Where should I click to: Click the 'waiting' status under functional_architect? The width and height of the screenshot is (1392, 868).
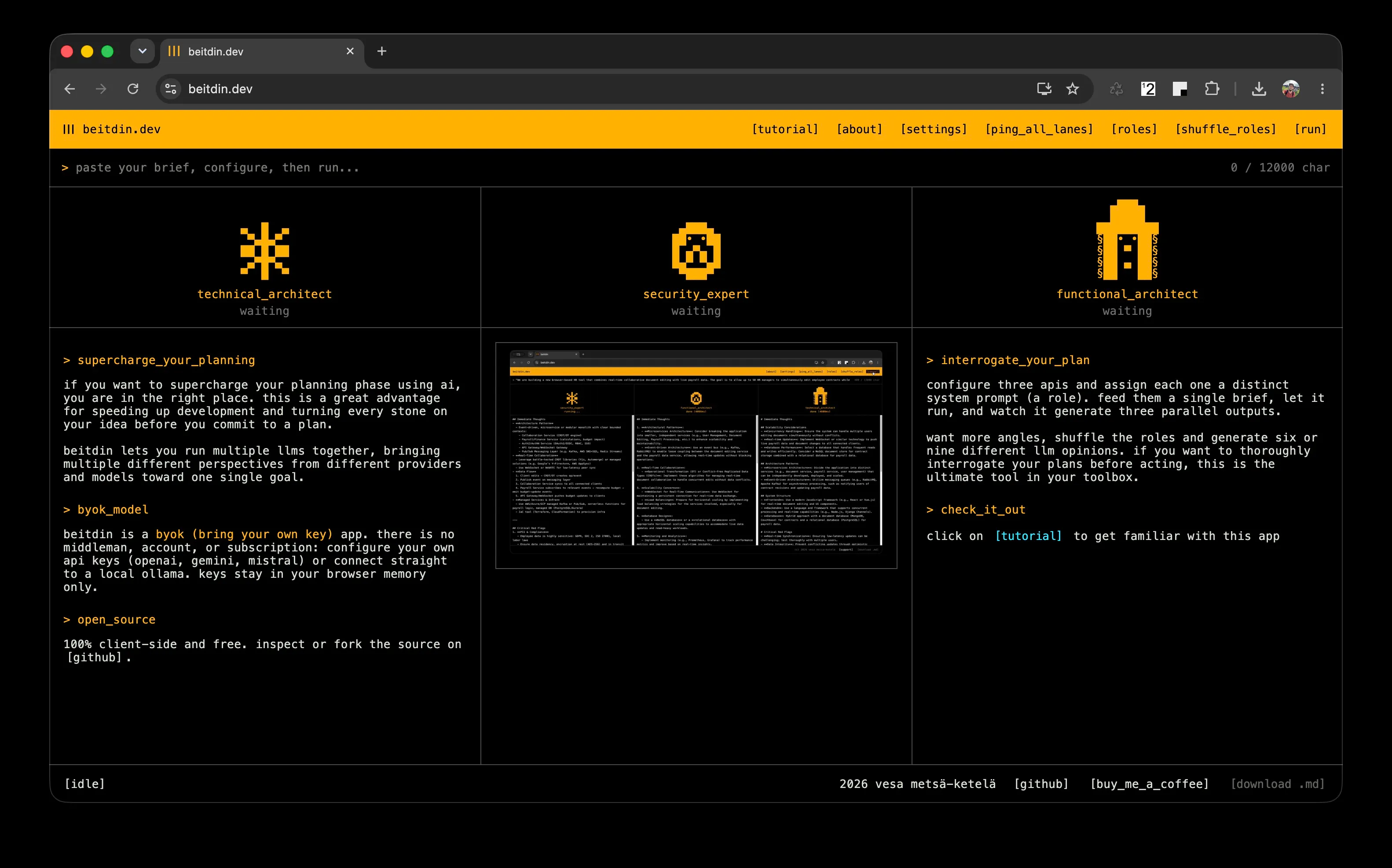[x=1127, y=311]
